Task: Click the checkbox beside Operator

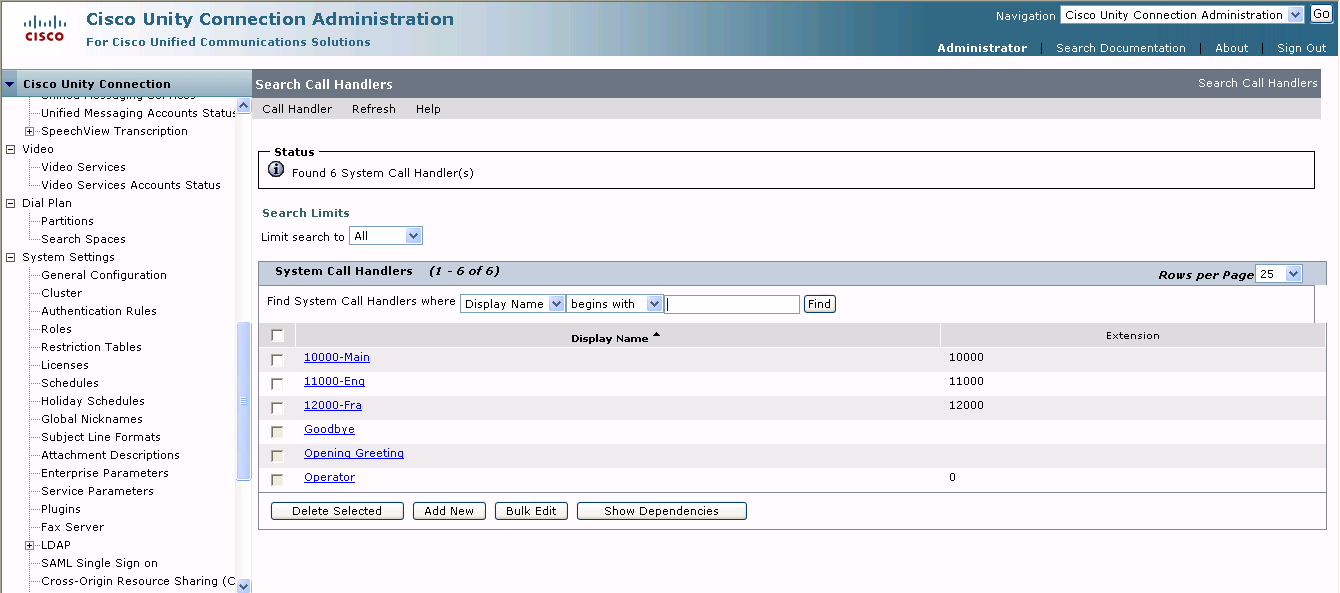Action: [277, 479]
